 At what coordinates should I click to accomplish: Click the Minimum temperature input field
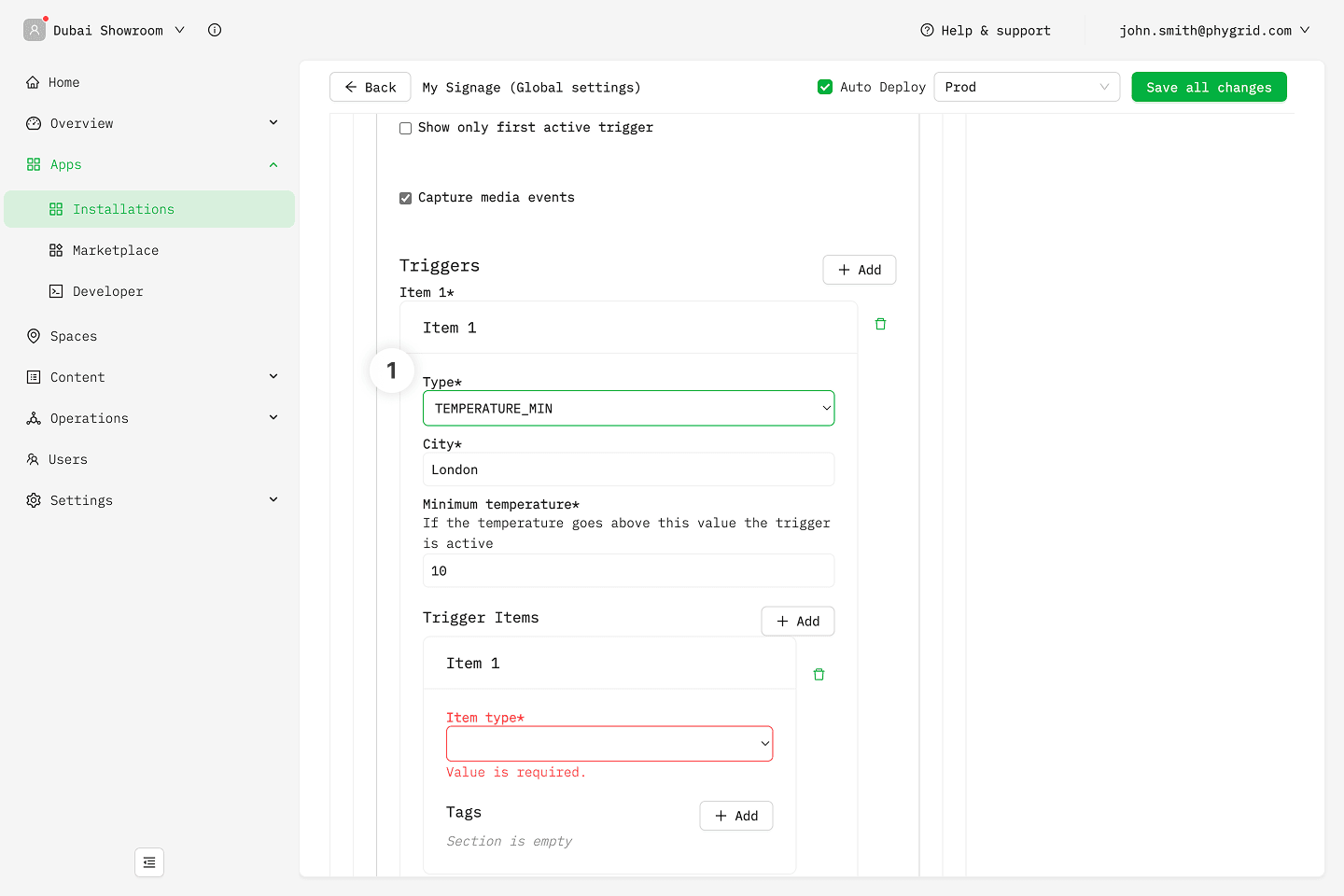pos(628,570)
